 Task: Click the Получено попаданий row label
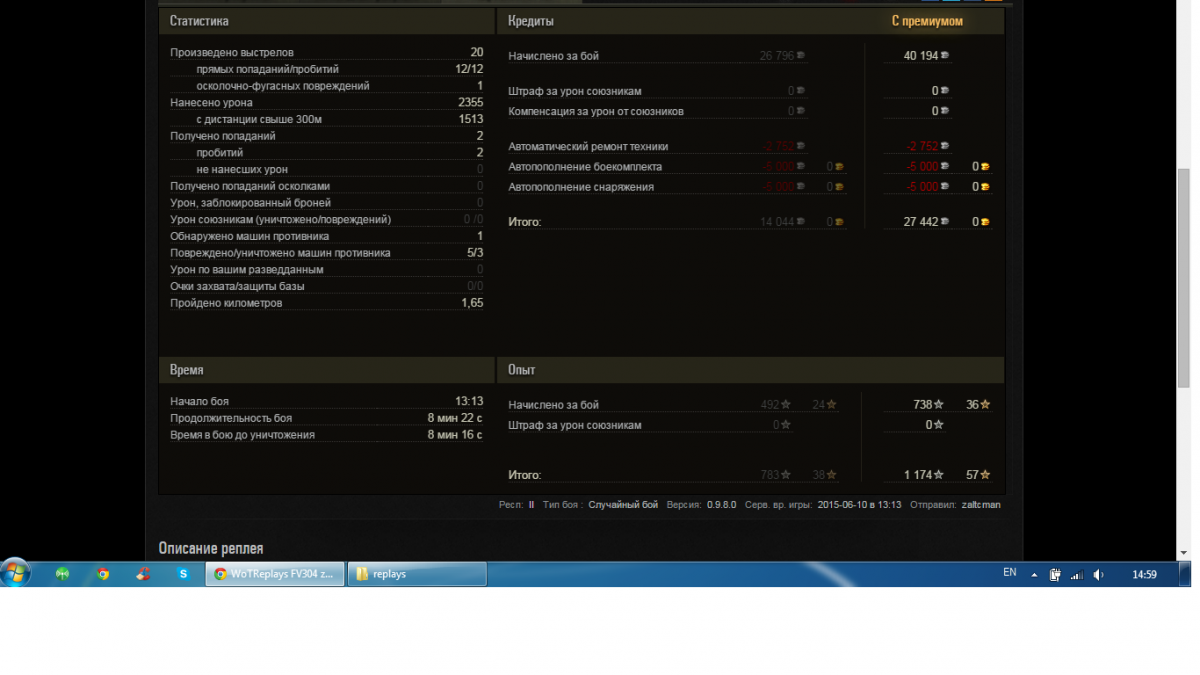click(223, 136)
